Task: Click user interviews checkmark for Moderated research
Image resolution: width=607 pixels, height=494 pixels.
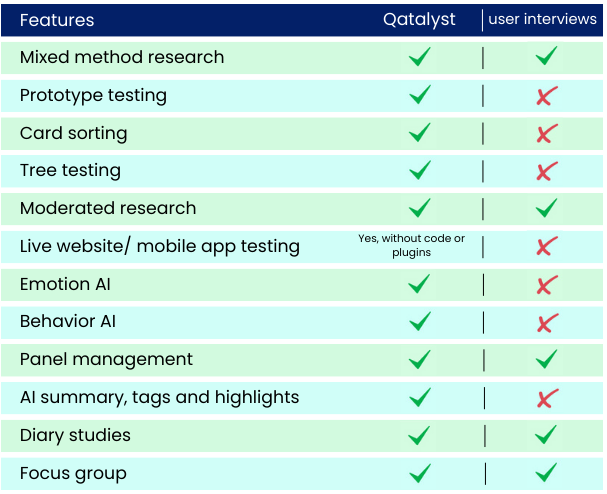Action: point(546,208)
